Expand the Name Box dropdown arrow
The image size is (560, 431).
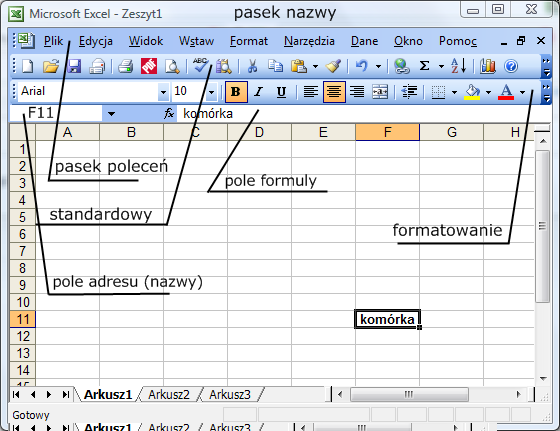111,114
